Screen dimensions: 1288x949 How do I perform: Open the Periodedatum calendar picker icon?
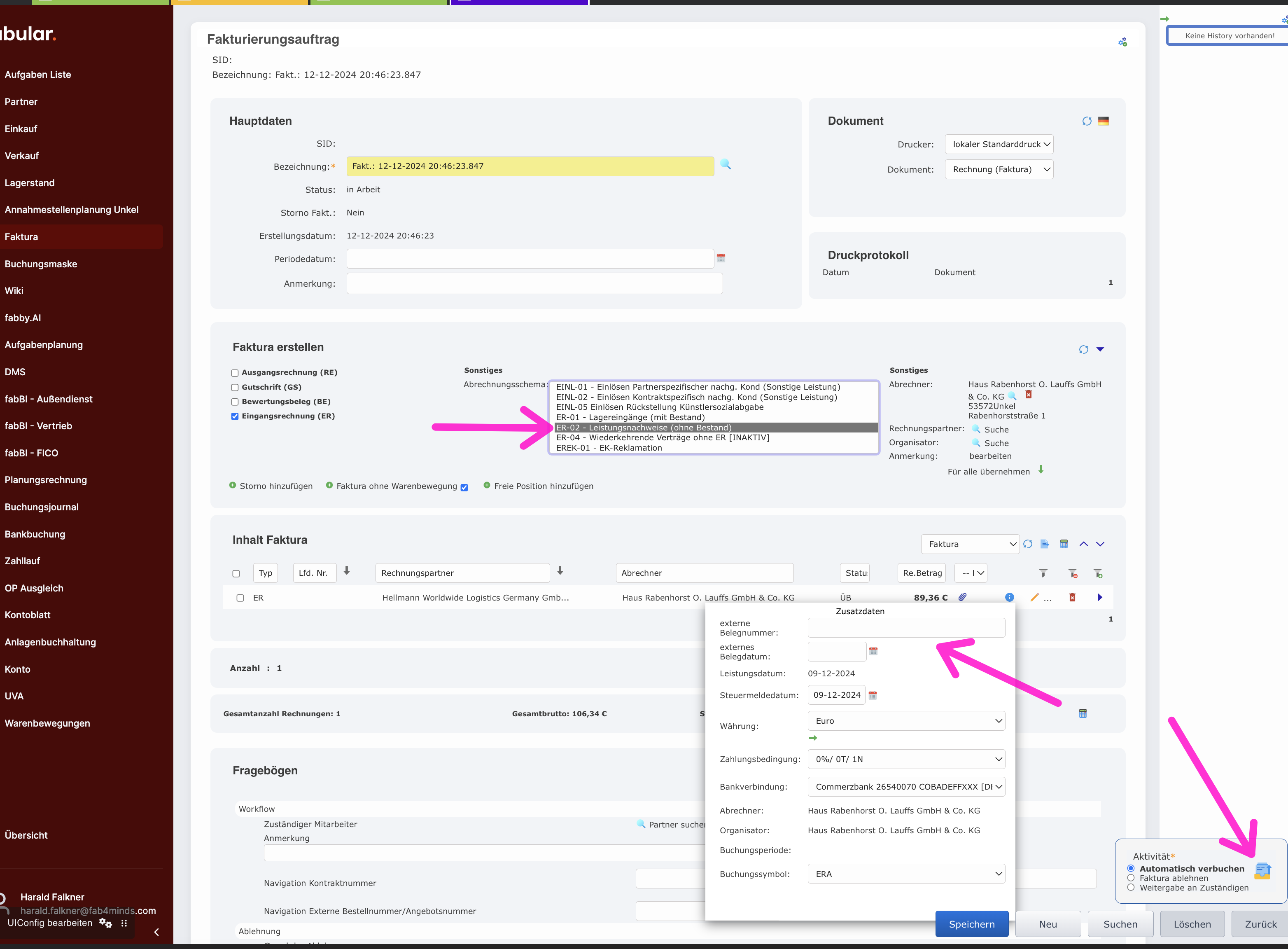click(x=721, y=258)
